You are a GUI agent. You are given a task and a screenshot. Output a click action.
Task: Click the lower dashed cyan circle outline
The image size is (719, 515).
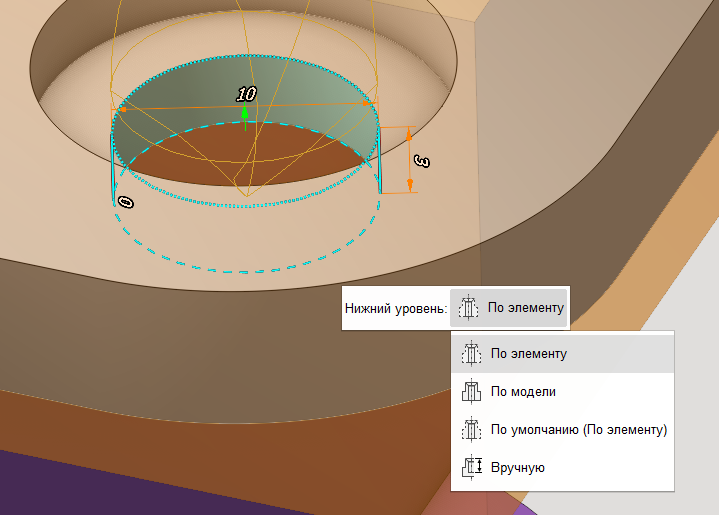(245, 270)
